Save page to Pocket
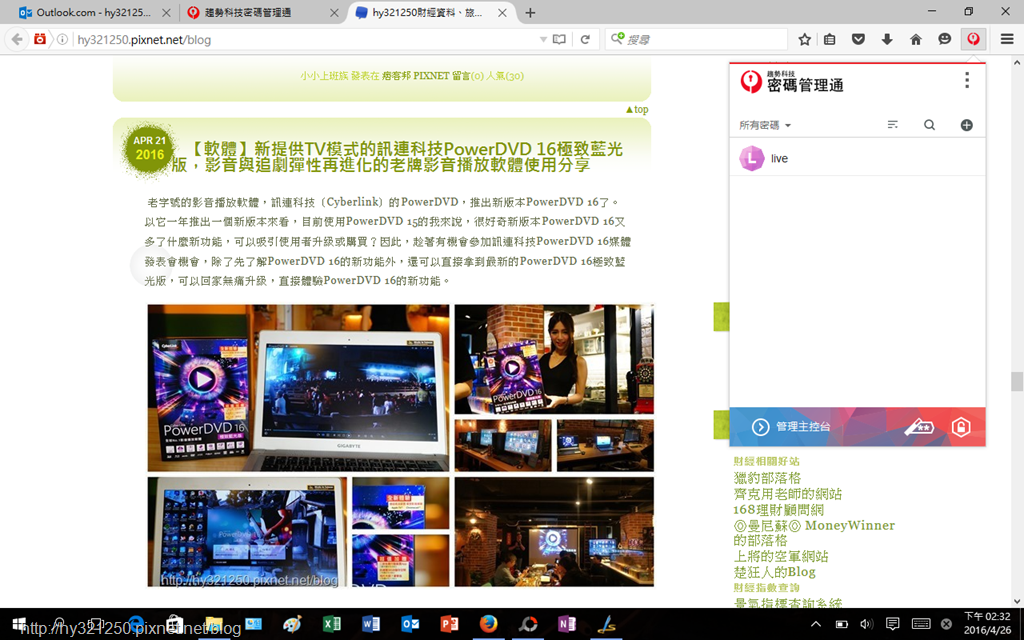Screen dimensions: 1024x640 858,39
